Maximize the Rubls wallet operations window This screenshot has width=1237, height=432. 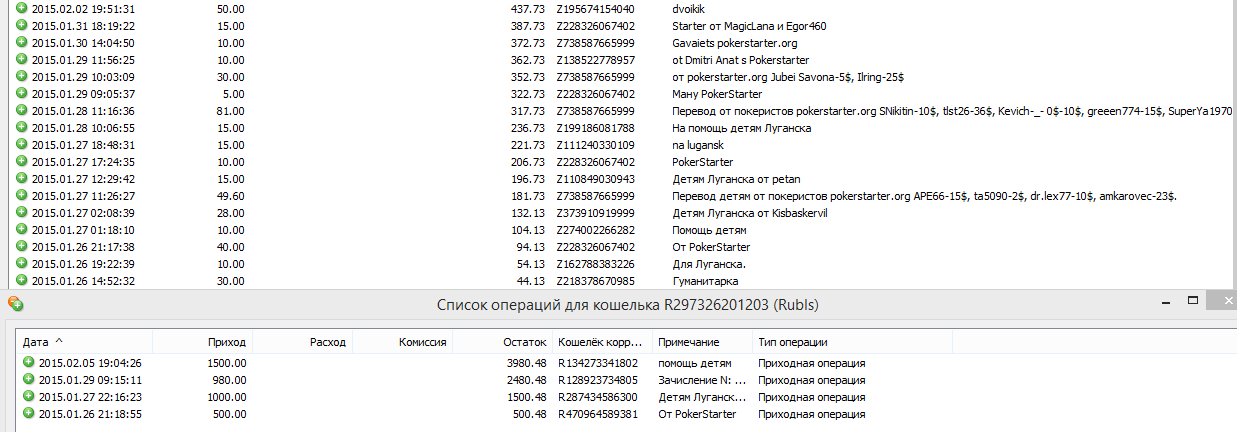[x=1192, y=300]
